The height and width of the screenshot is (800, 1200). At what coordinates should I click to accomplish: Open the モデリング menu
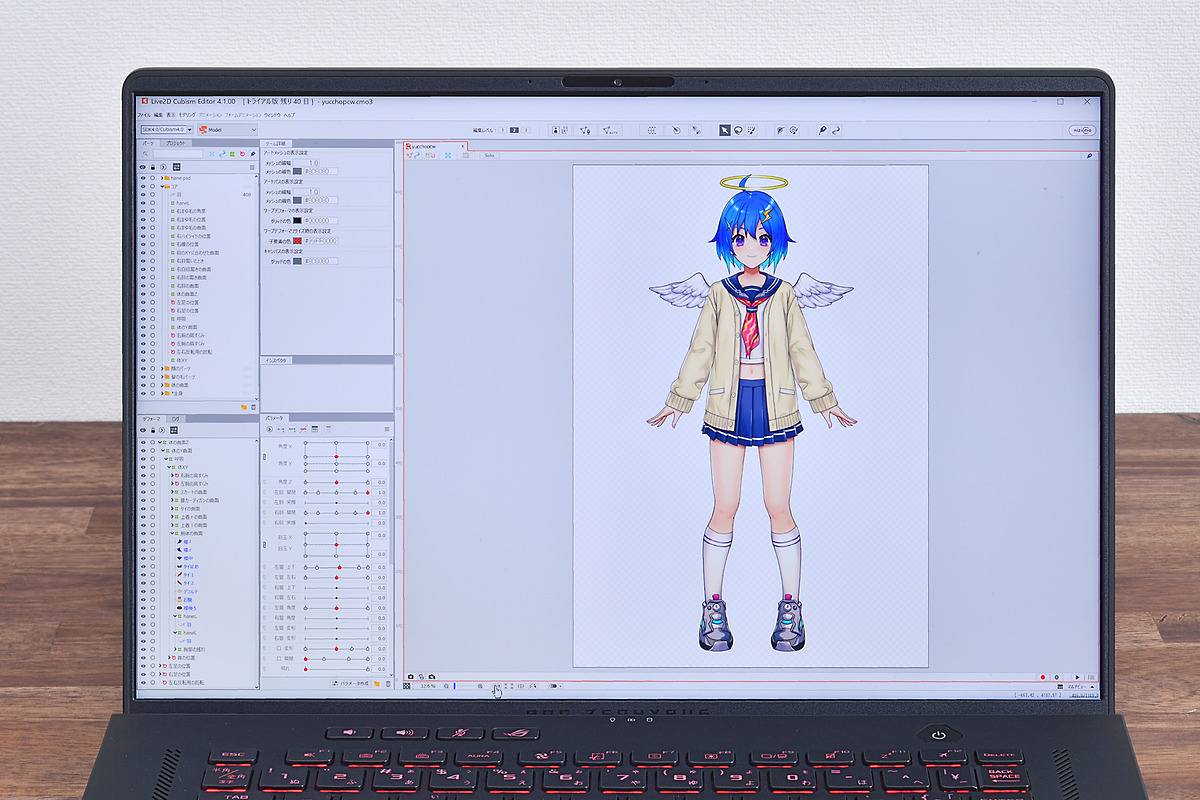(x=186, y=114)
